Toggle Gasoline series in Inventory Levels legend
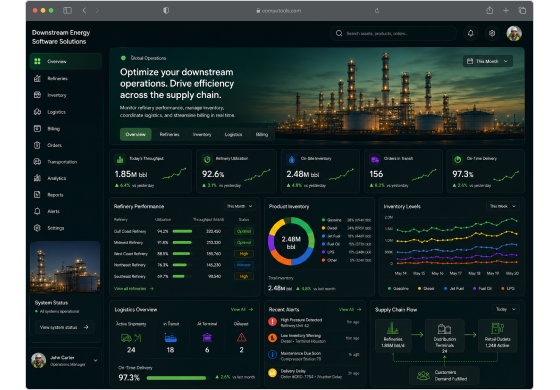 pos(399,289)
